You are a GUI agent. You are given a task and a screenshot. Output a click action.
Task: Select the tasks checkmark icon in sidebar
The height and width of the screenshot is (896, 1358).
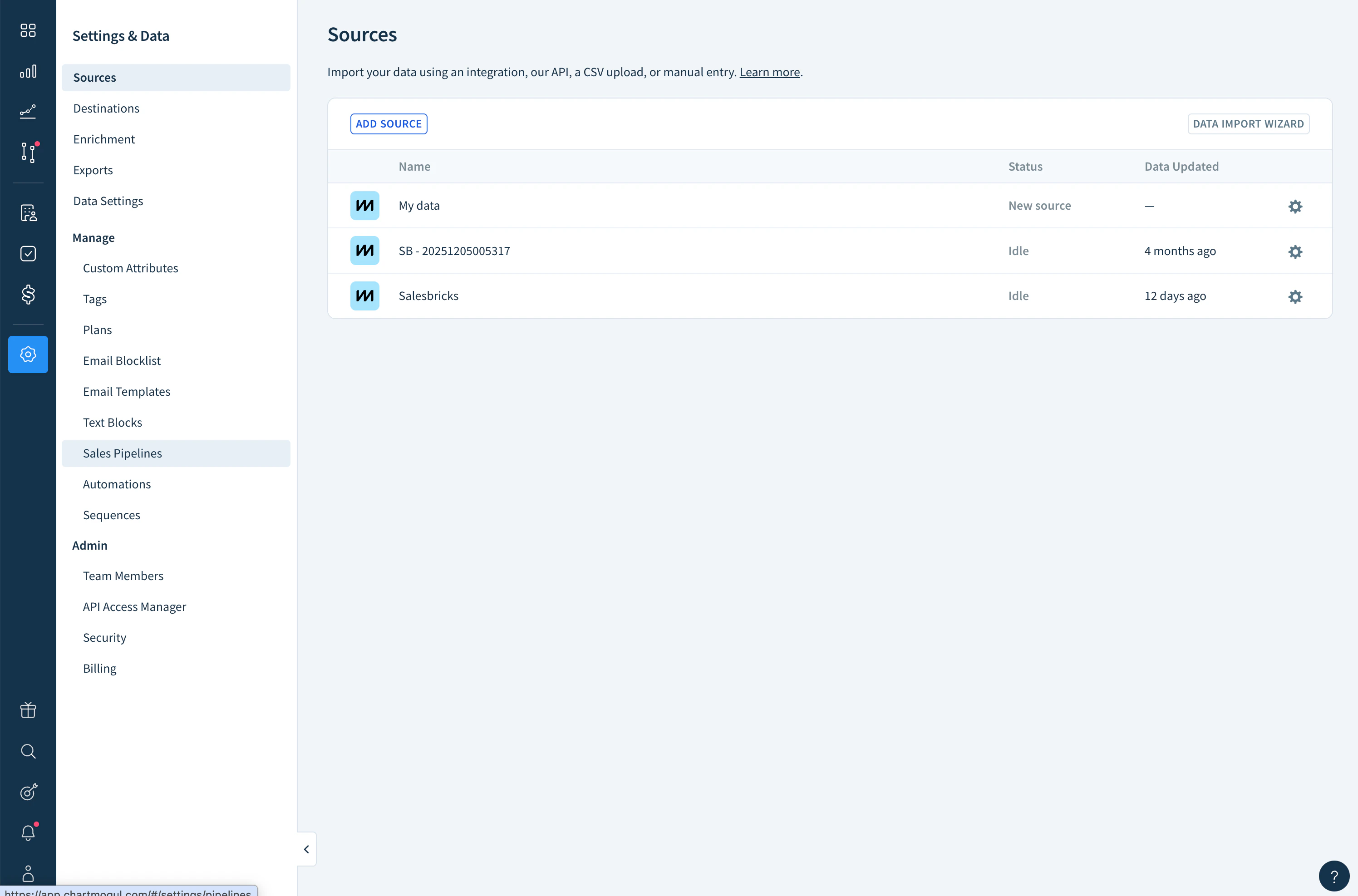27,254
